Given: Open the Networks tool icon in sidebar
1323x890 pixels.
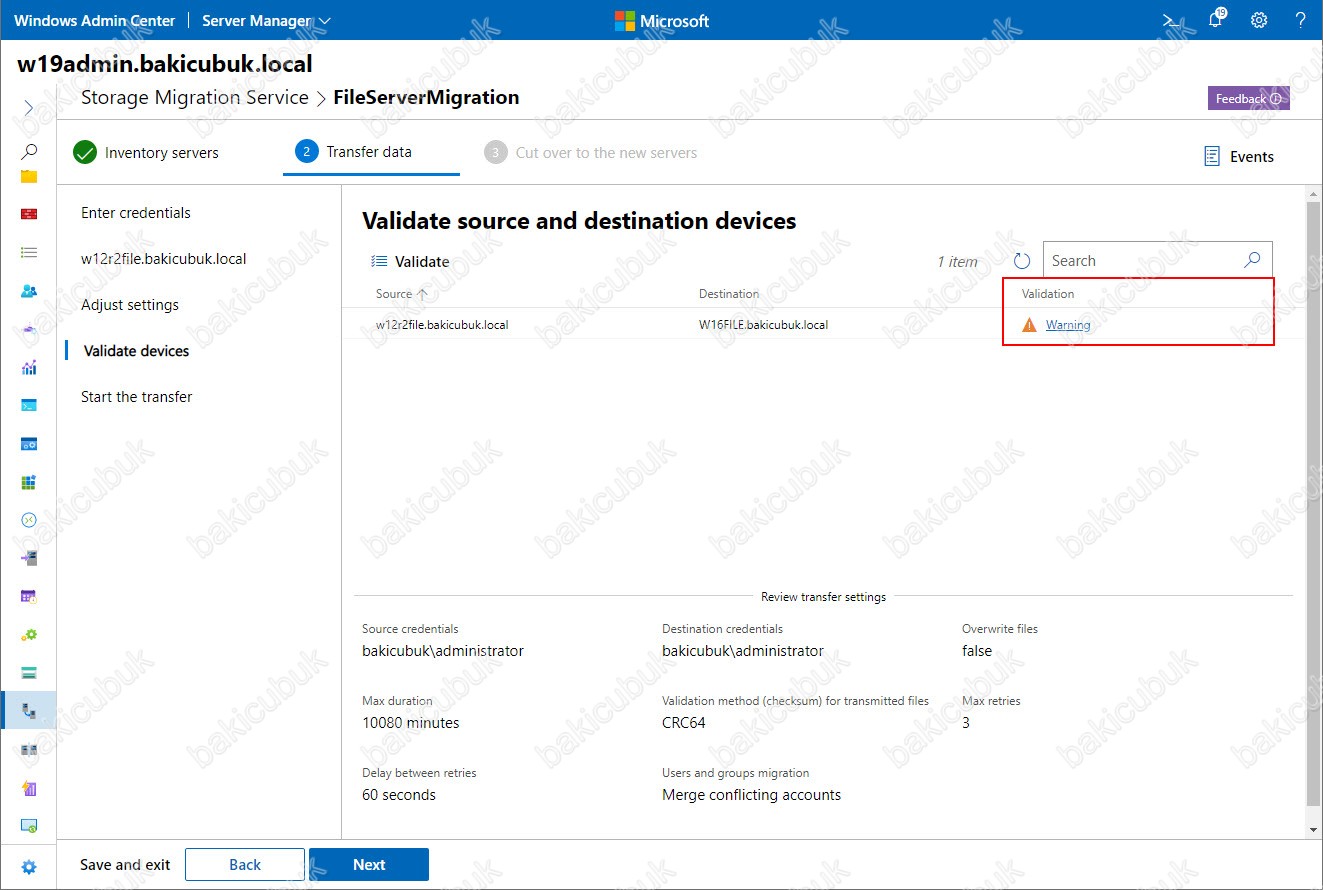Looking at the screenshot, I should click(x=29, y=329).
